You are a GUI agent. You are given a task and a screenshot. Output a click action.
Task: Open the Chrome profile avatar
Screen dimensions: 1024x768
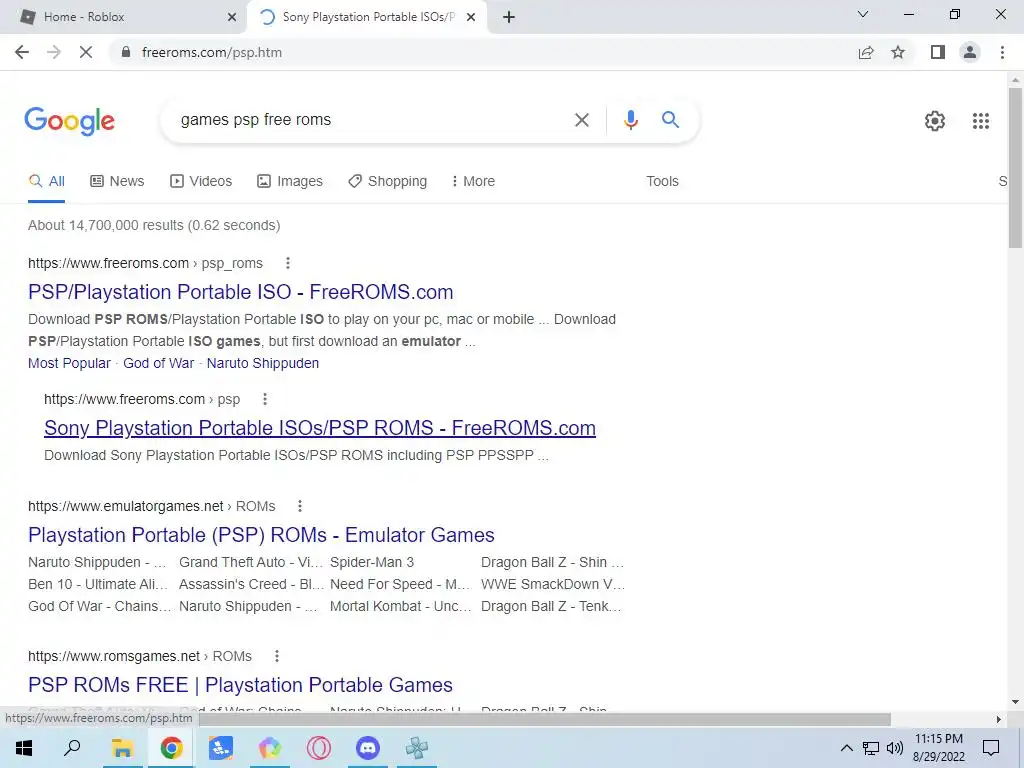[x=970, y=52]
